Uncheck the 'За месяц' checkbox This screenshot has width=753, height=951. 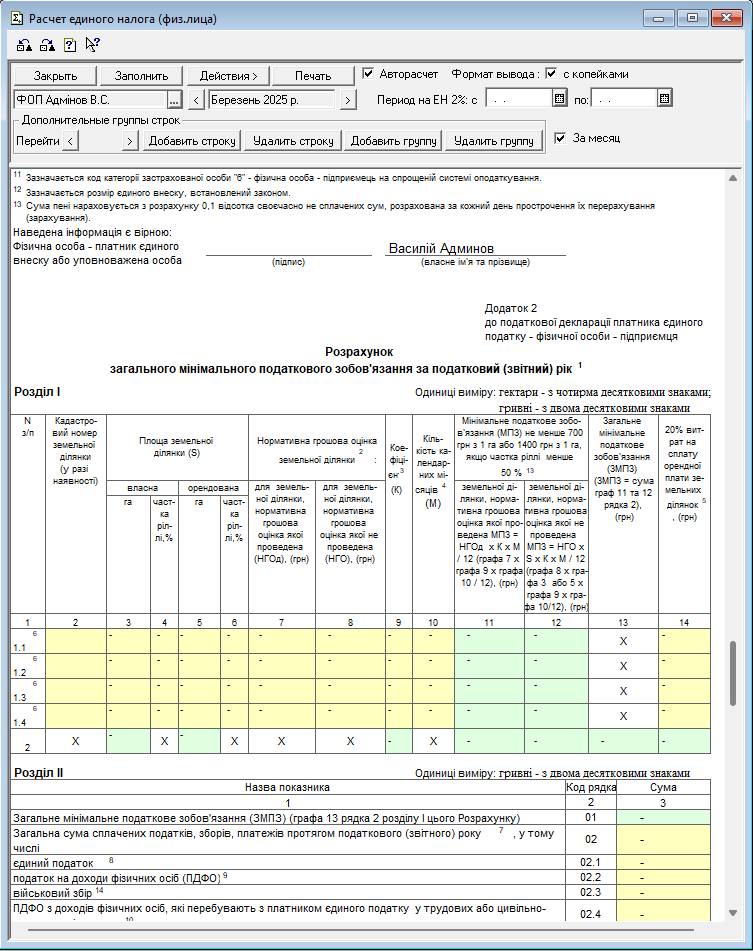click(x=560, y=138)
